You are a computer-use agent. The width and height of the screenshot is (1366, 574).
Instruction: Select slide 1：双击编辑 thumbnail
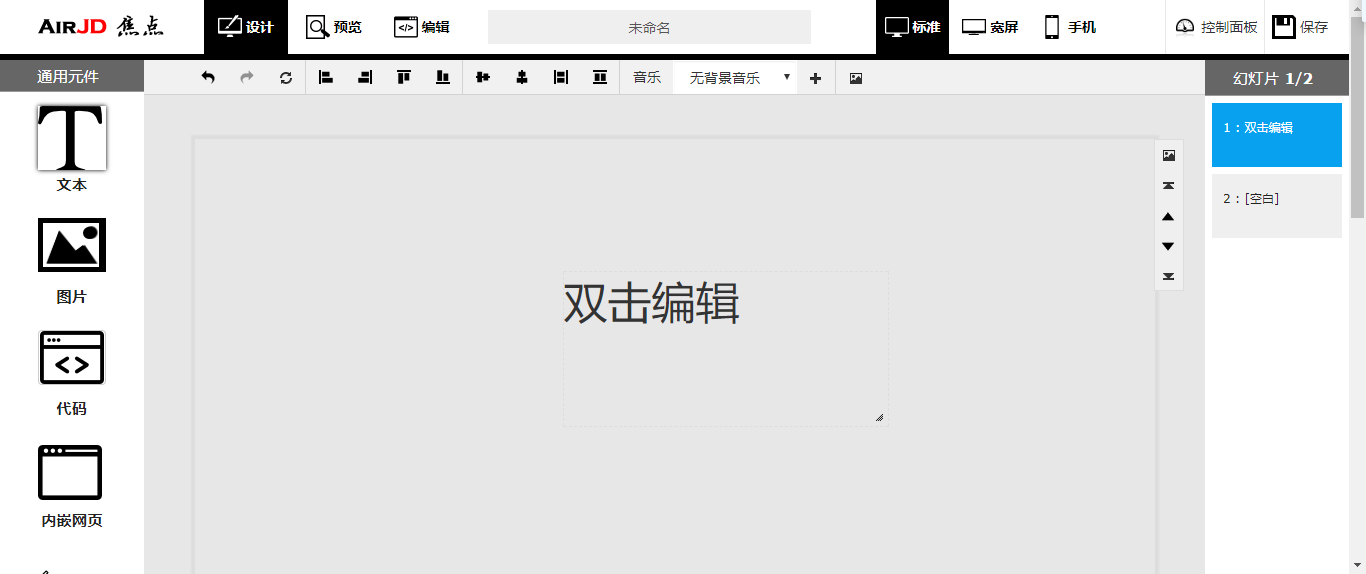click(x=1277, y=135)
